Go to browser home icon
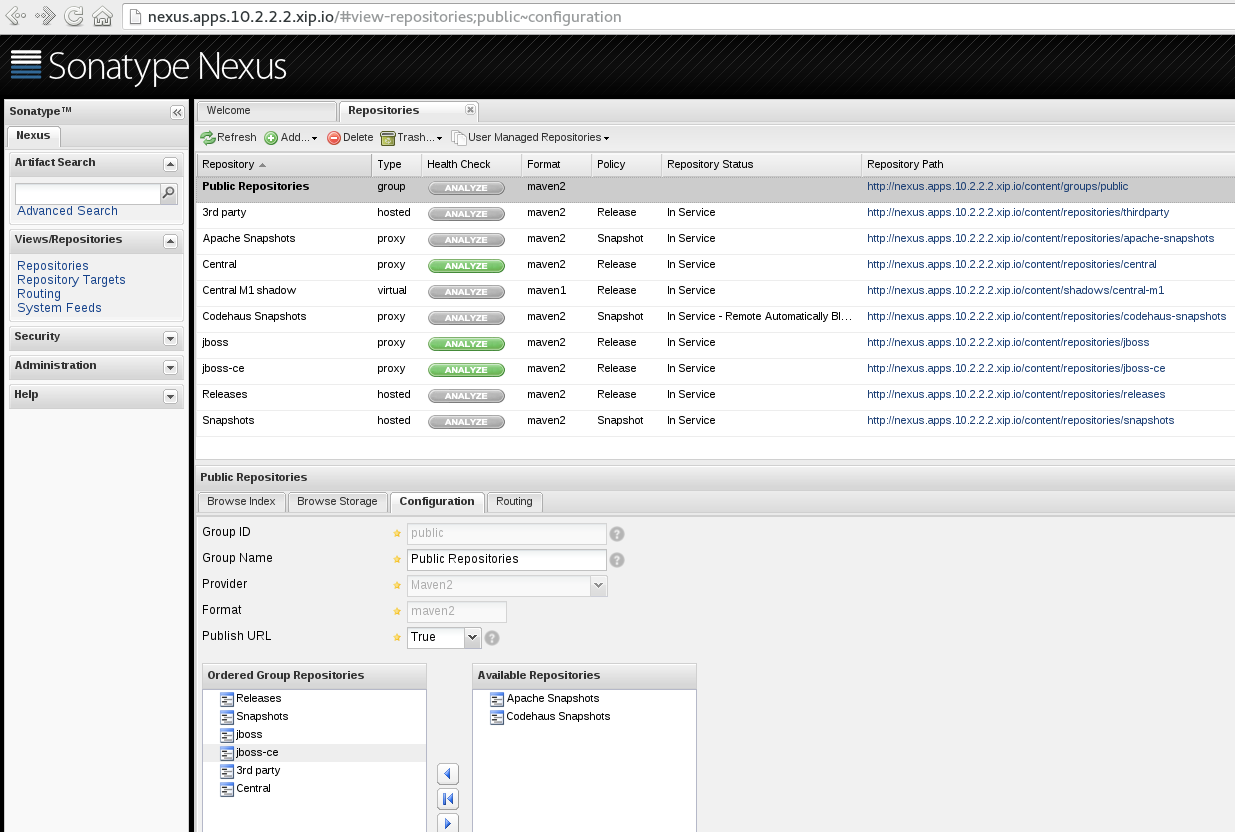The width and height of the screenshot is (1235, 832). tap(102, 16)
